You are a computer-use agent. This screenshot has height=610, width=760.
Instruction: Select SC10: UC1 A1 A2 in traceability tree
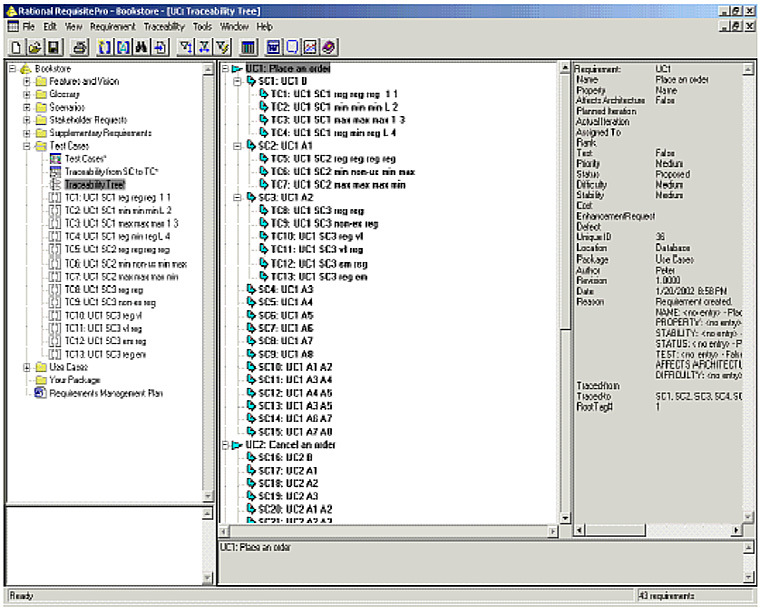tap(295, 367)
